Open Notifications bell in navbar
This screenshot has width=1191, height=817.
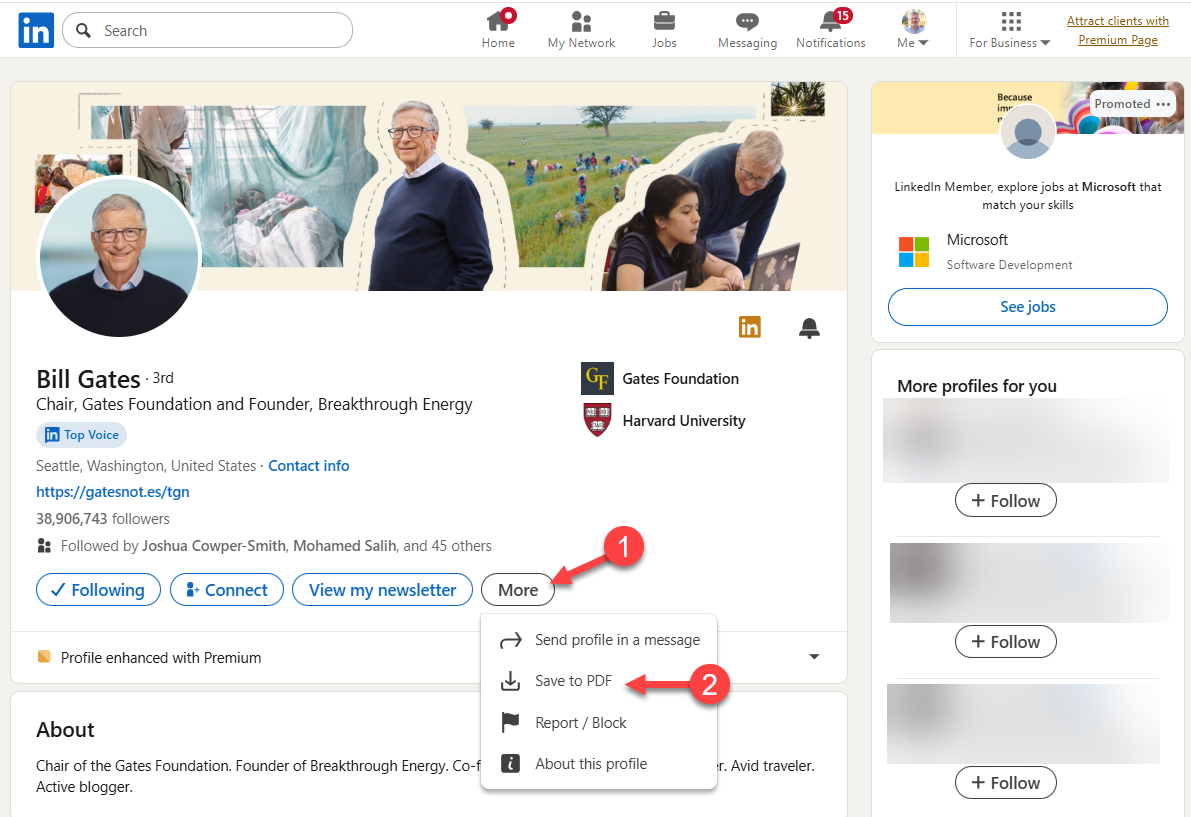[831, 21]
